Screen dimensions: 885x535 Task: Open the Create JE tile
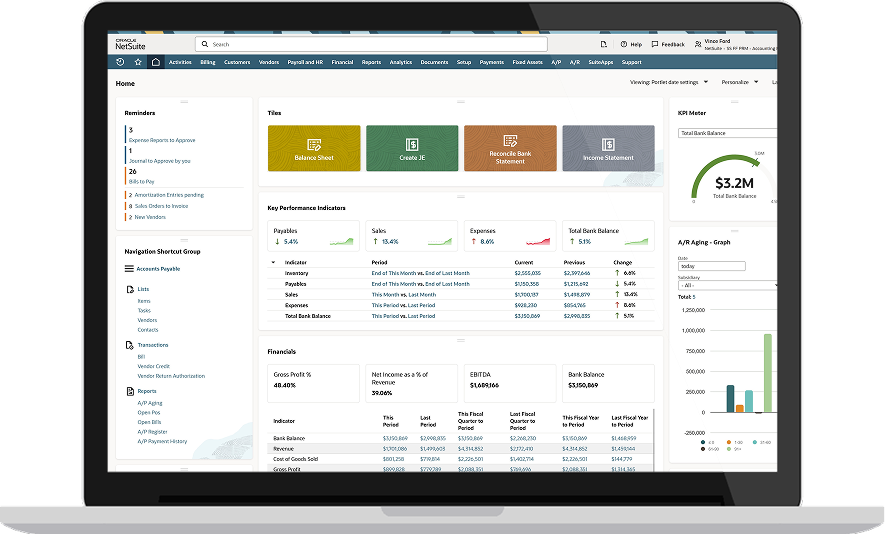412,149
